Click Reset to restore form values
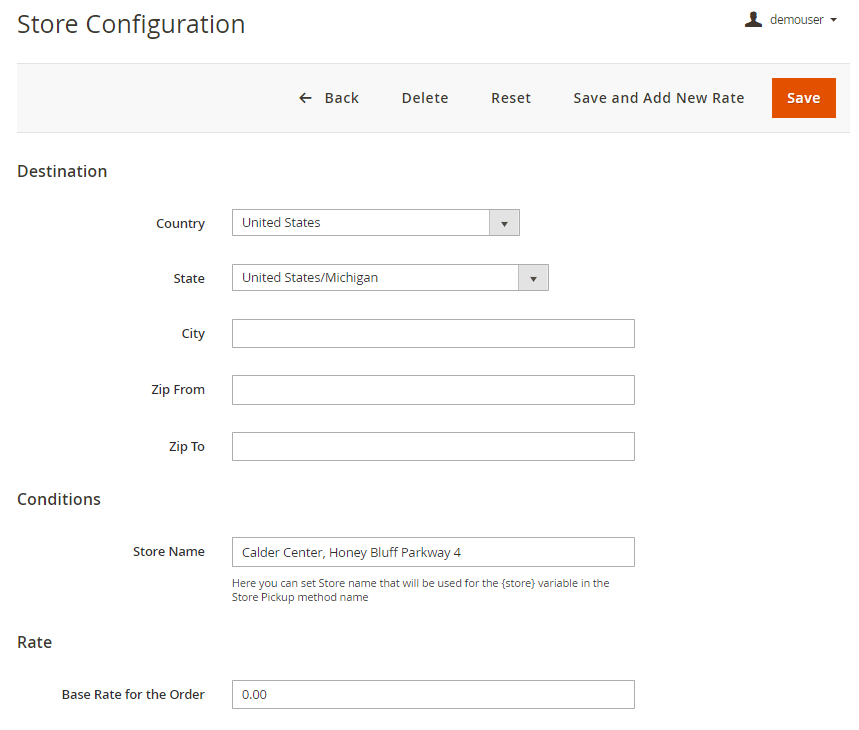The height and width of the screenshot is (730, 859). (x=511, y=98)
